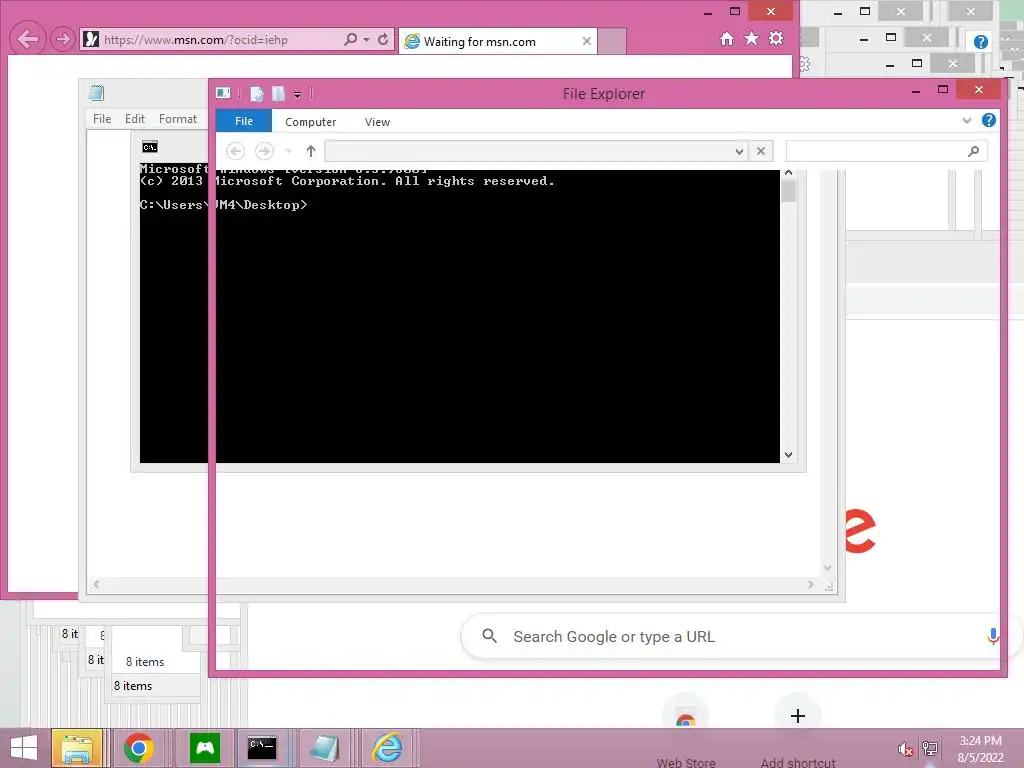Close the 'Waiting for msn.com' tab

(586, 41)
